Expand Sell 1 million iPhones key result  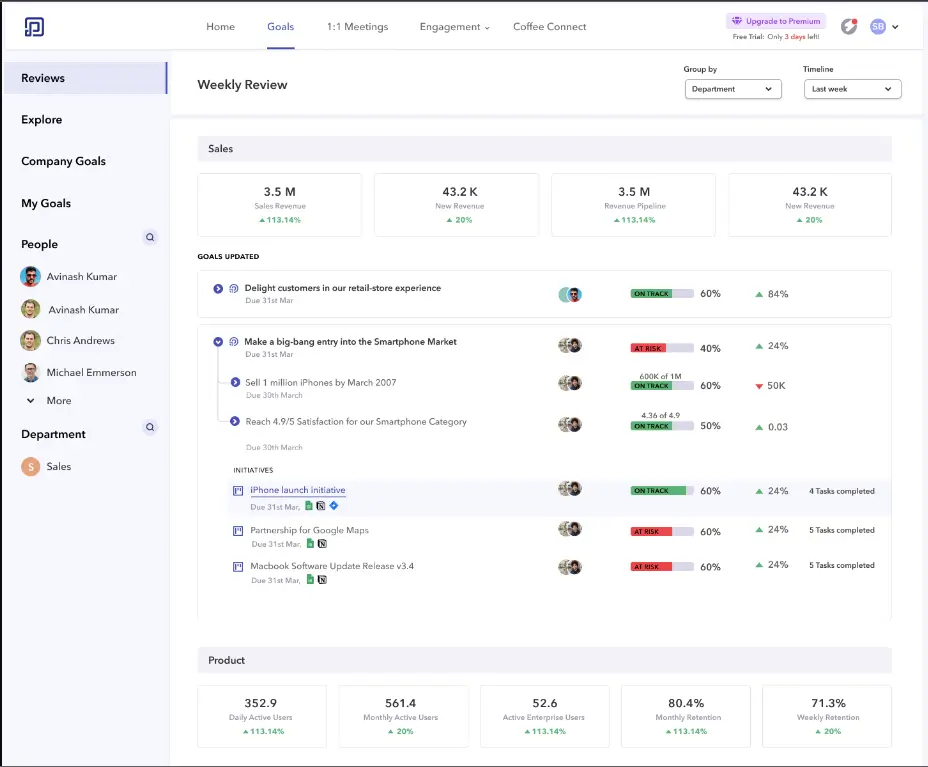(235, 382)
